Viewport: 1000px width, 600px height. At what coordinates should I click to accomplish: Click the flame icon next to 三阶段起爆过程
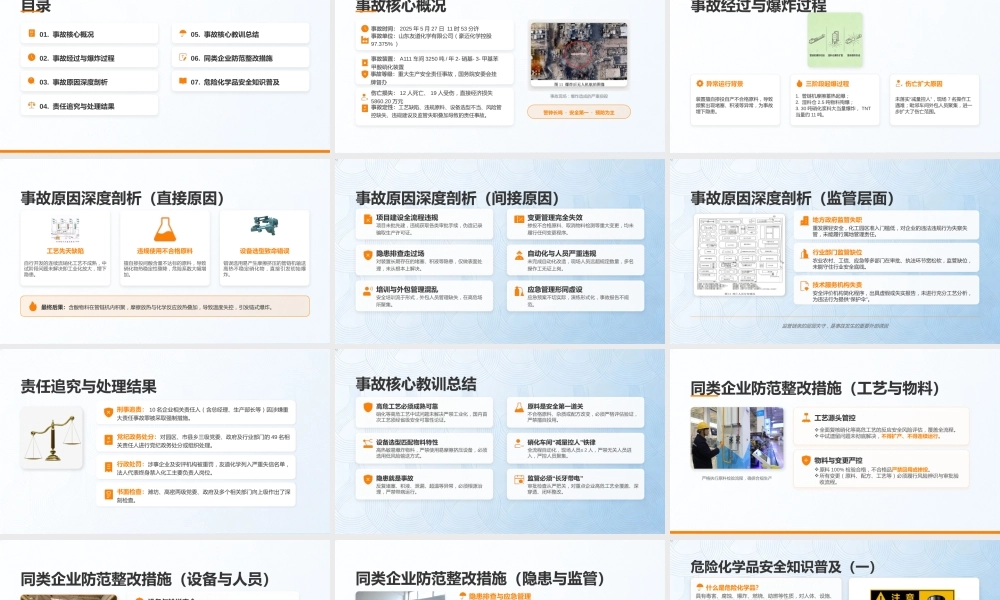(x=799, y=84)
